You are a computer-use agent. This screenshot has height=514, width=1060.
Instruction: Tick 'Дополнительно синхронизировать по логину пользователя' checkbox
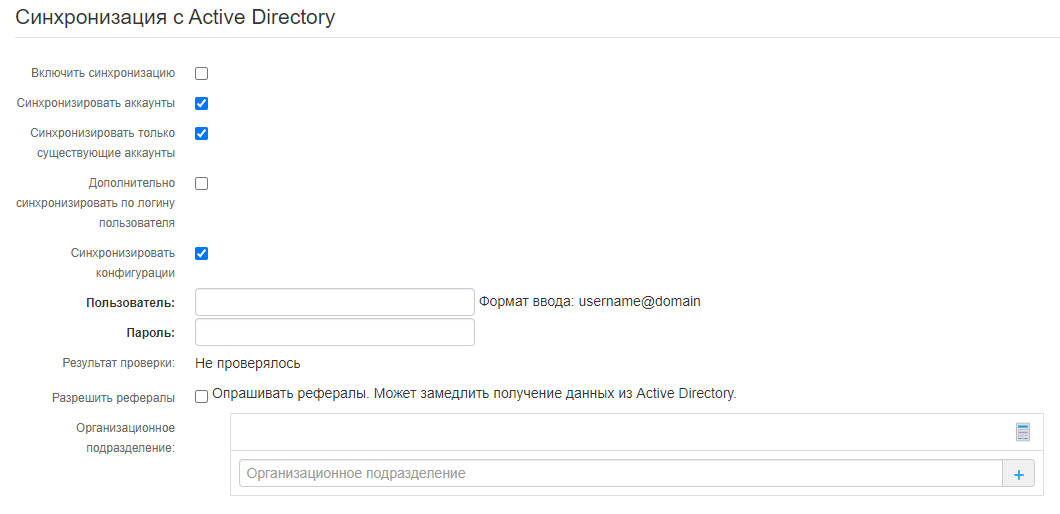201,183
